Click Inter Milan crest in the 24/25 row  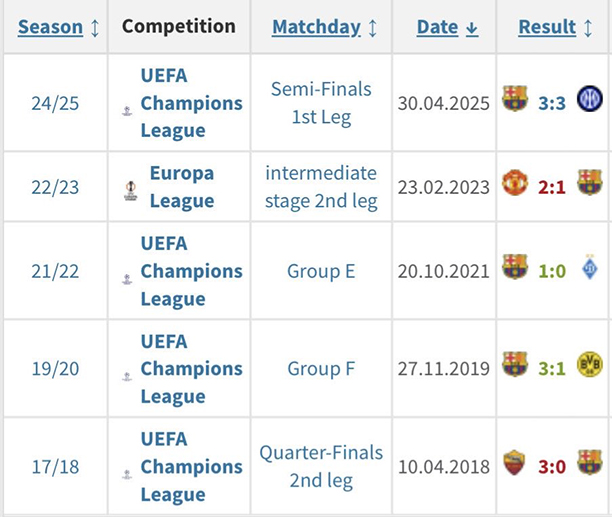[x=589, y=100]
